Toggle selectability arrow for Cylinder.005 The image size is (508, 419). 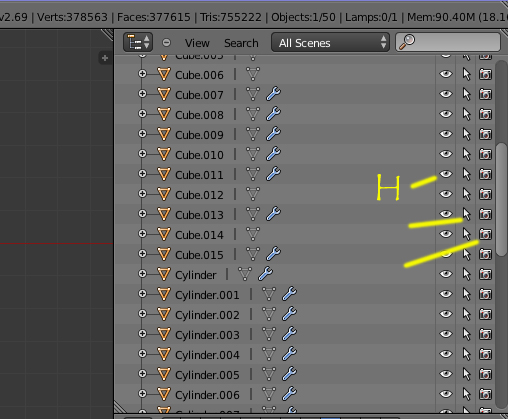tap(467, 374)
